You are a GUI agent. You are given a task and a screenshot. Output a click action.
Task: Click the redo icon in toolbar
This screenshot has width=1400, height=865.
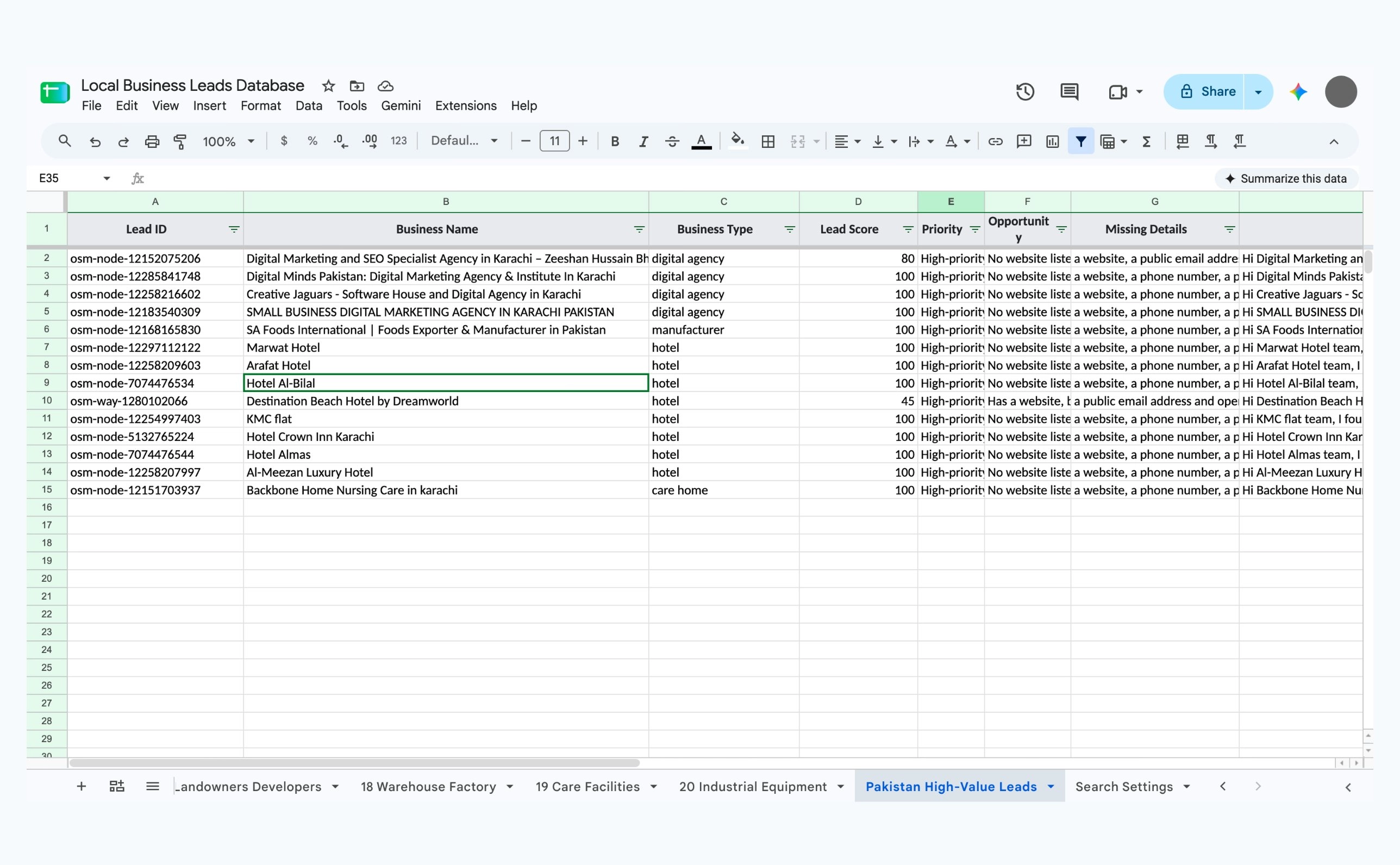tap(123, 141)
